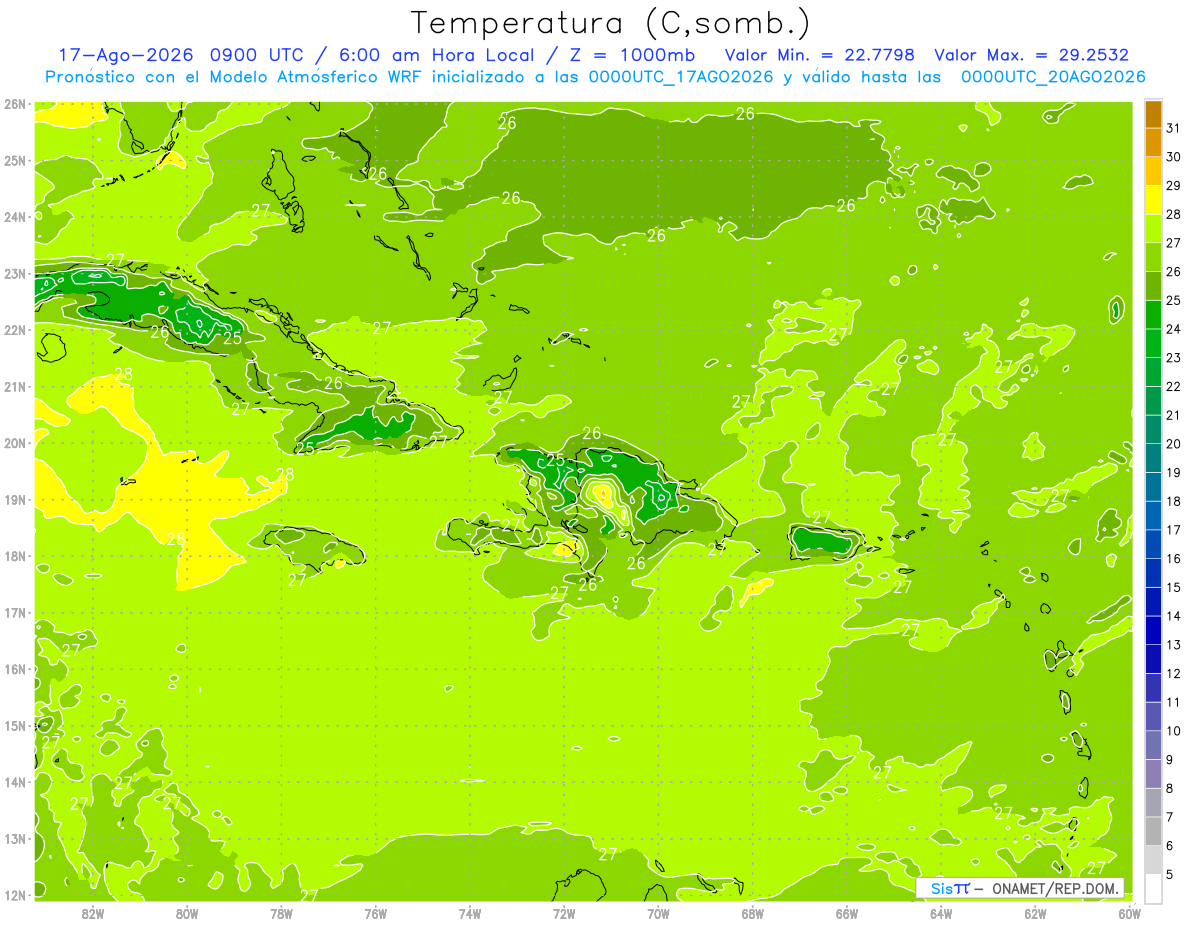Viewport: 1200px width, 927px height.
Task: Click the legend value '20'
Action: click(x=1173, y=443)
